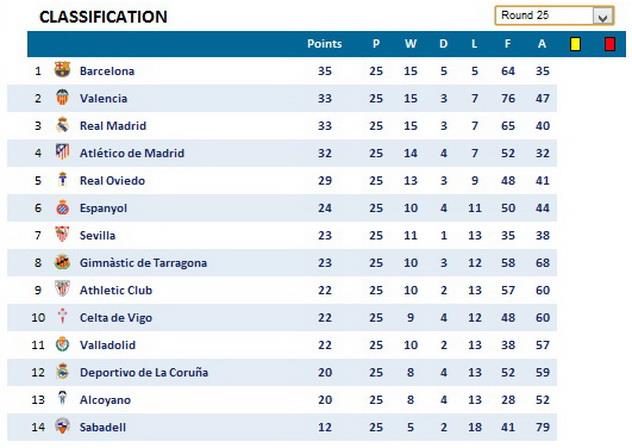Sort by the Points column header
The image size is (632, 448).
point(324,44)
